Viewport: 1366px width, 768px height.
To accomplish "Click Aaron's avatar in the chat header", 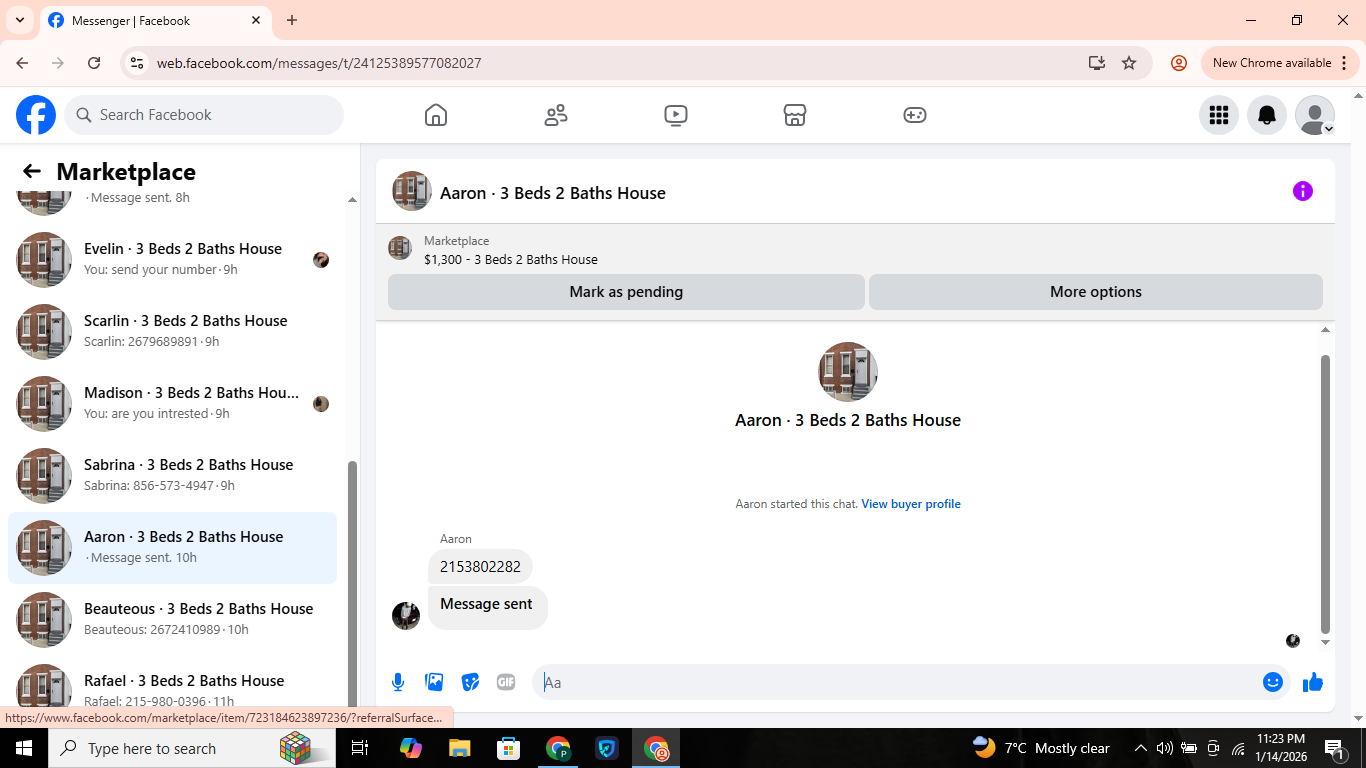I will pos(412,191).
